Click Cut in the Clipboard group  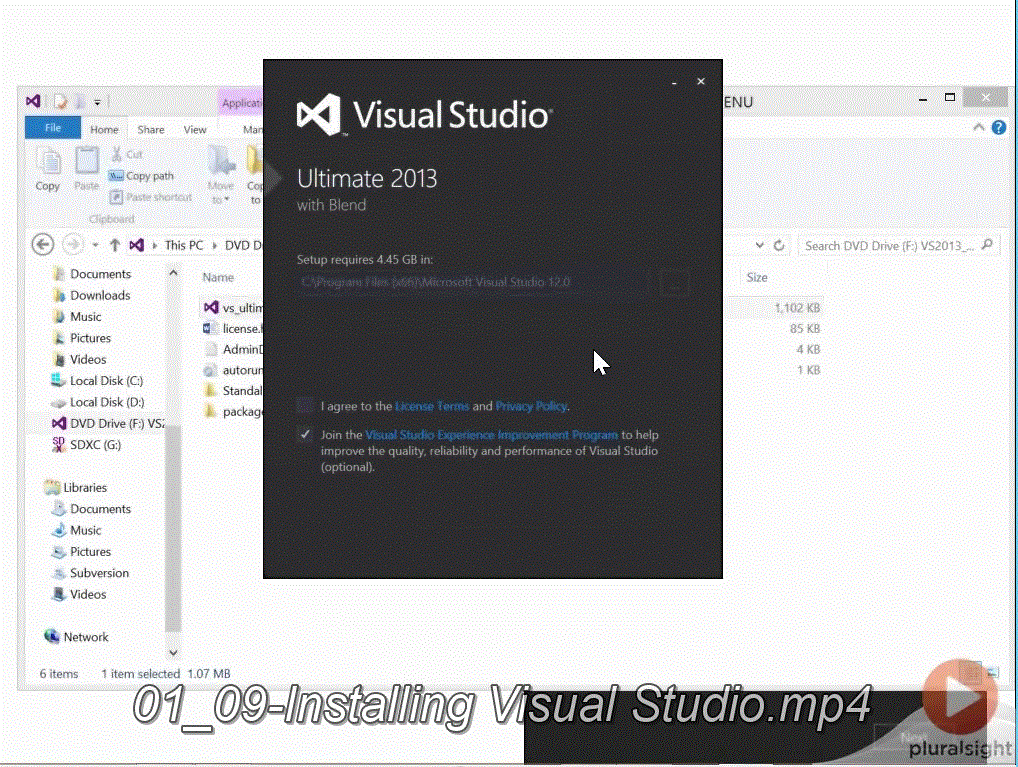(127, 155)
